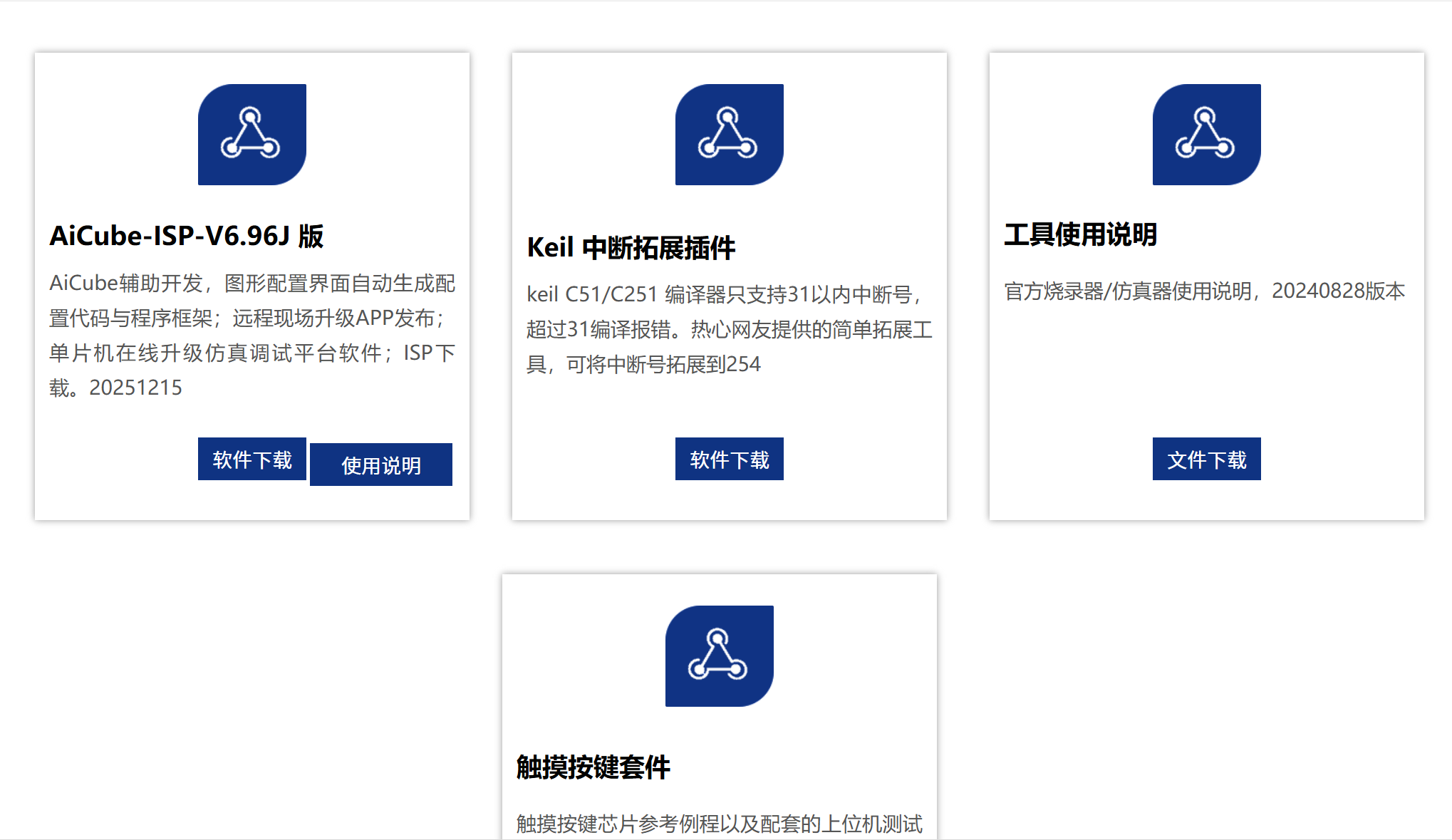Click the 触摸按键套件 logo icon
Image resolution: width=1452 pixels, height=840 pixels.
click(x=719, y=655)
